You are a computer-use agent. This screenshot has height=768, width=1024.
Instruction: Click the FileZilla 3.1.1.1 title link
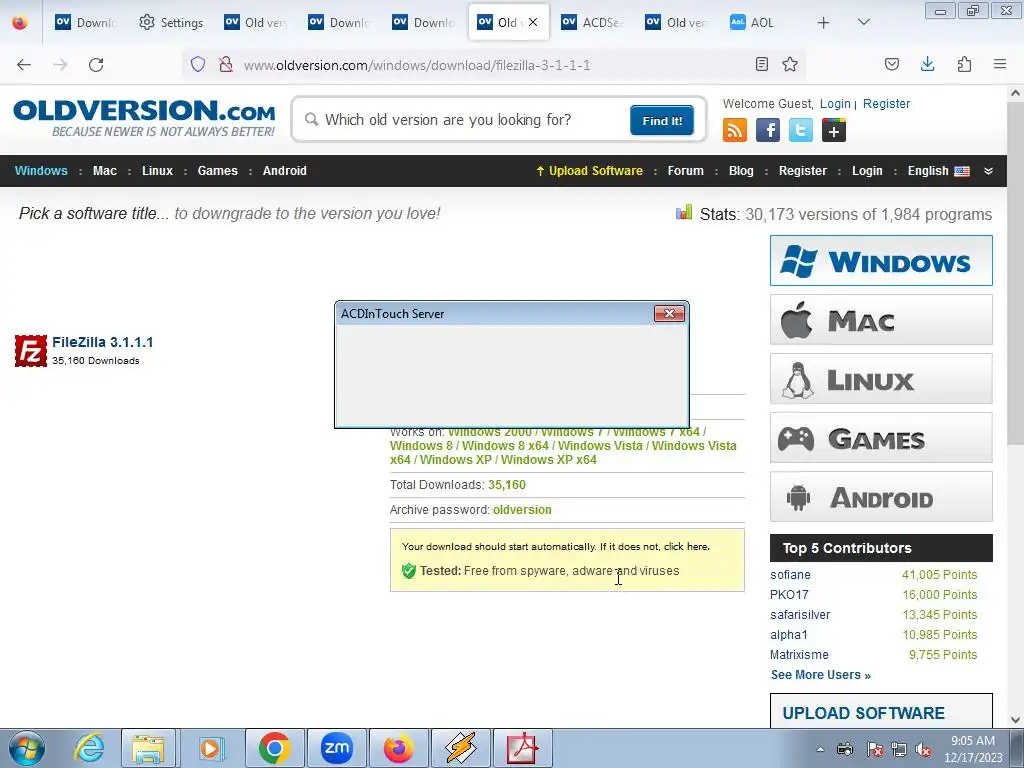(x=103, y=342)
